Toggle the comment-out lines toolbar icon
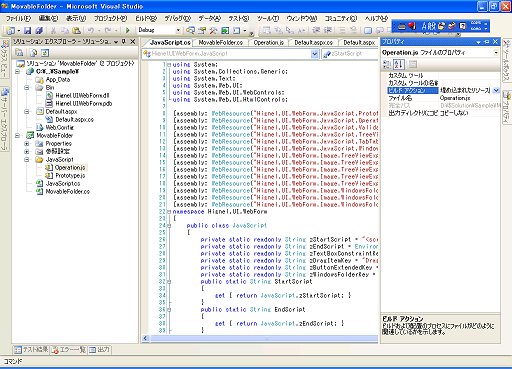Image resolution: width=512 pixels, height=369 pixels. [342, 30]
